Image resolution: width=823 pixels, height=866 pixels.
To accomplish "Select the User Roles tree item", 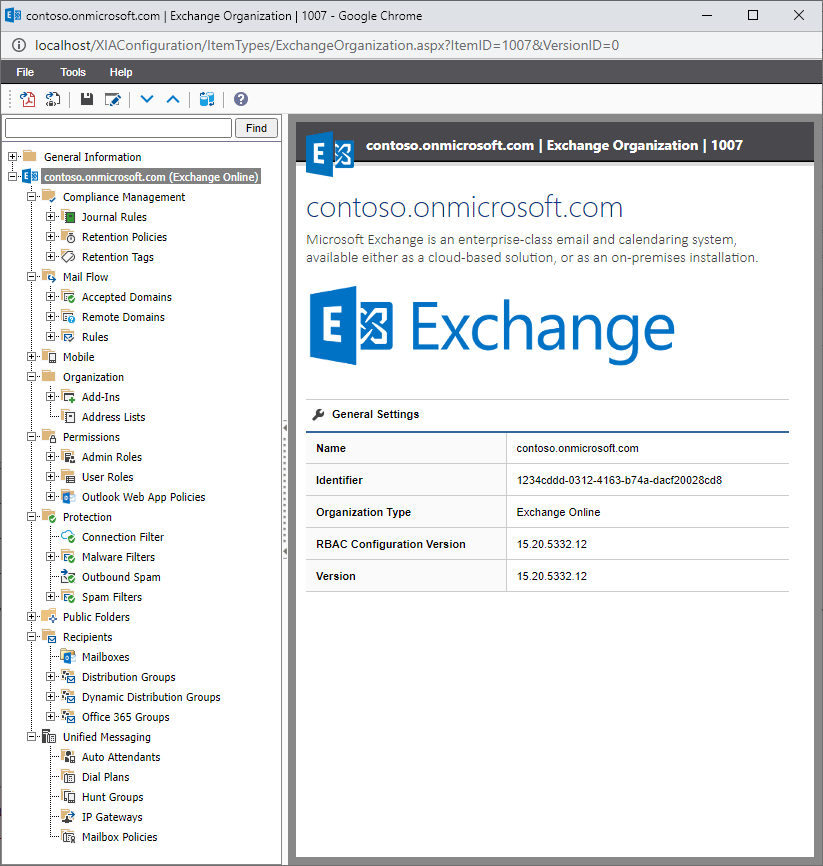I will click(107, 477).
